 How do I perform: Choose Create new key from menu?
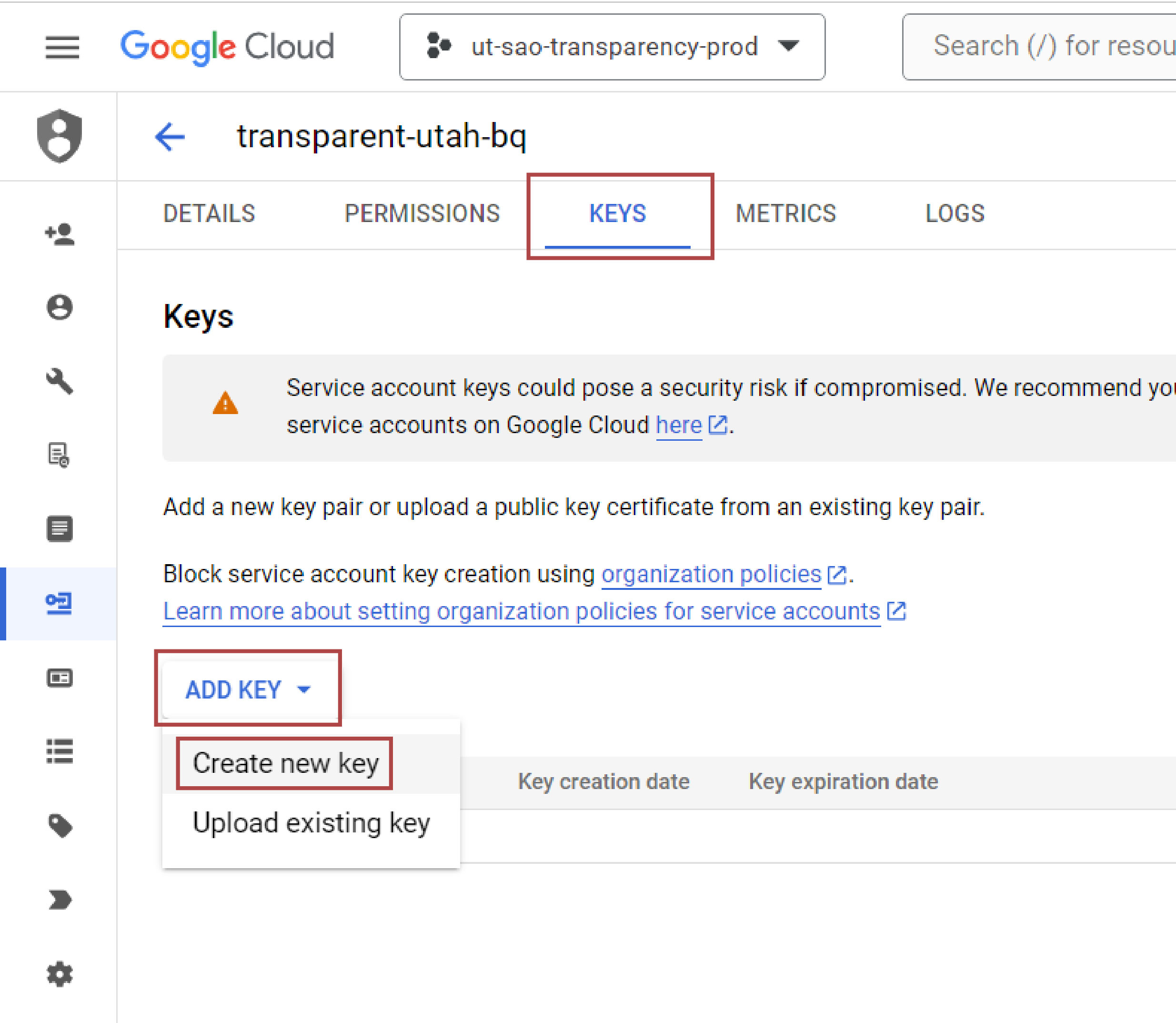[285, 763]
